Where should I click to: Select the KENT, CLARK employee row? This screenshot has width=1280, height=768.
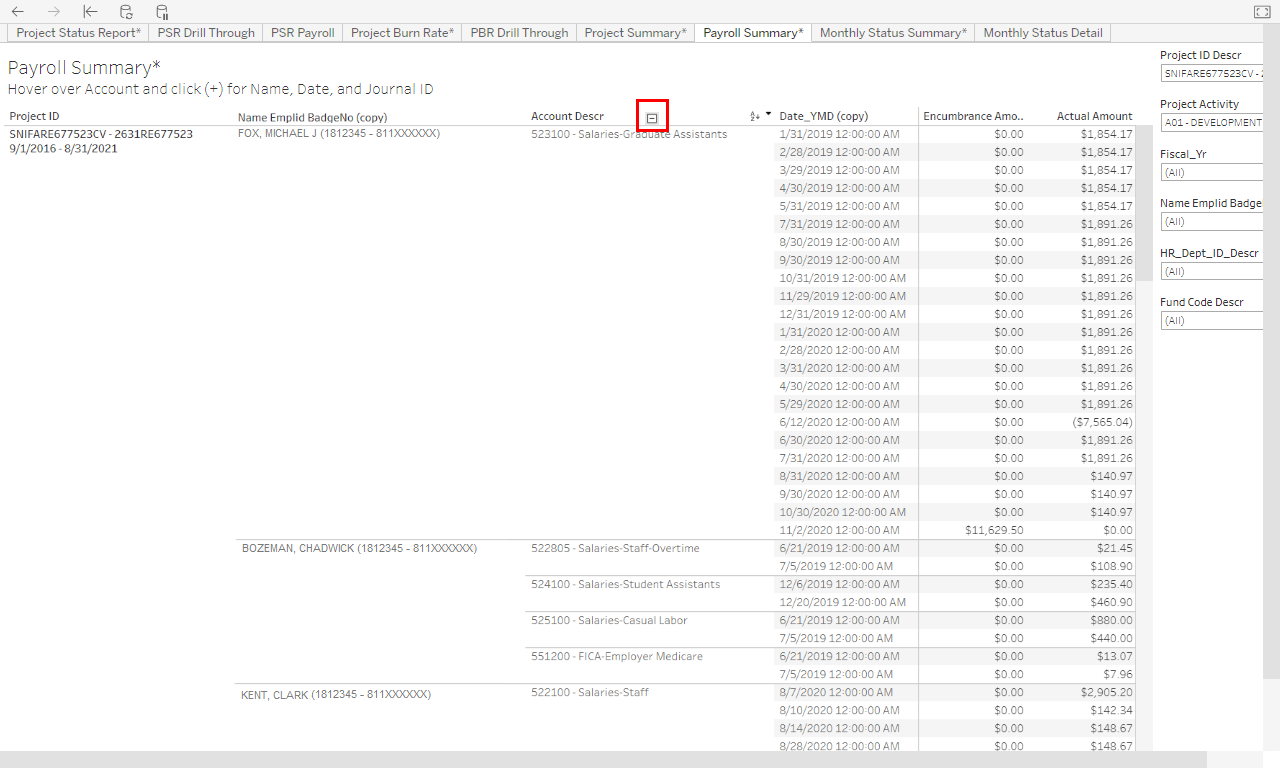(335, 693)
